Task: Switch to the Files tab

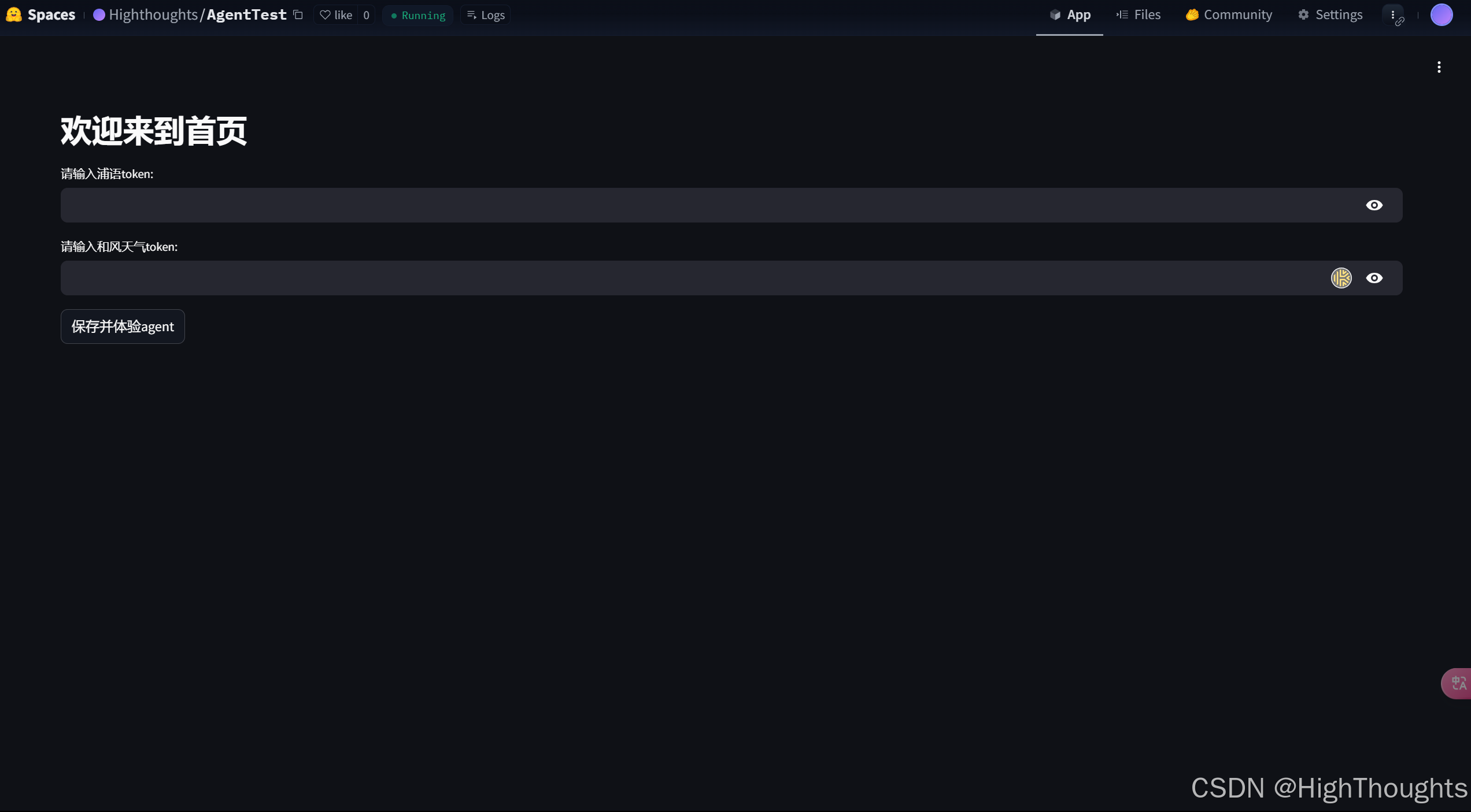Action: (x=1138, y=15)
